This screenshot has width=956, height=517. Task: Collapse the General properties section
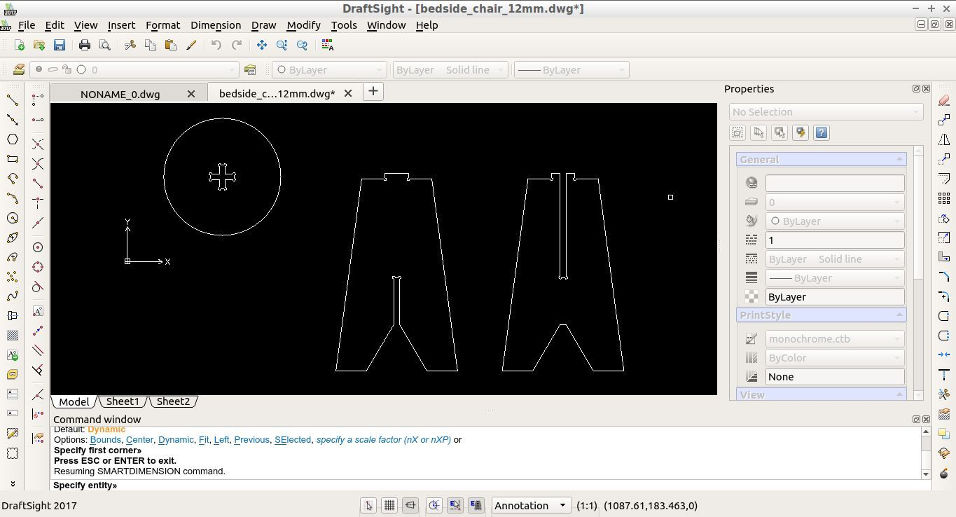(x=821, y=160)
